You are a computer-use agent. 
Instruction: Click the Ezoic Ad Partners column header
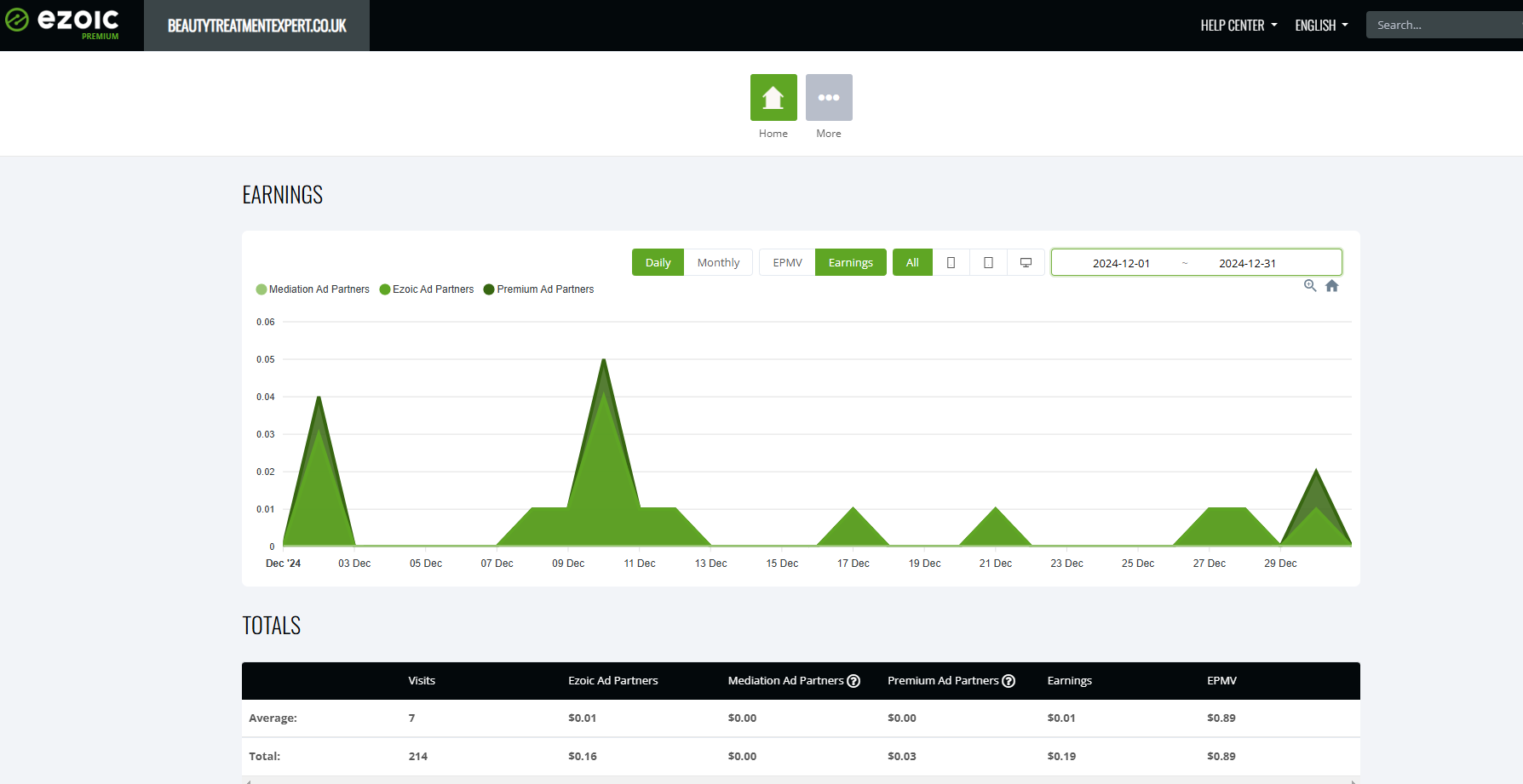[613, 681]
